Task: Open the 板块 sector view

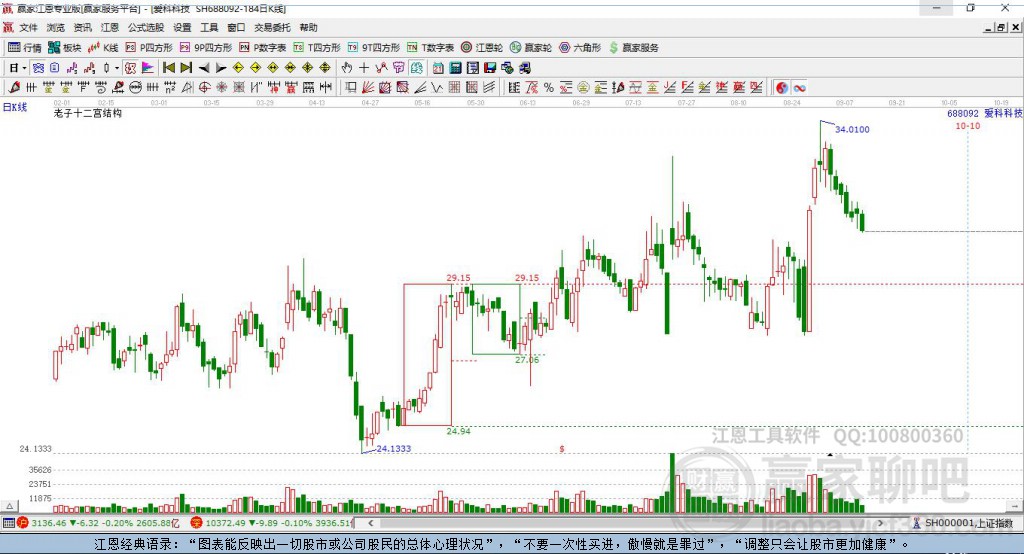Action: click(x=64, y=48)
